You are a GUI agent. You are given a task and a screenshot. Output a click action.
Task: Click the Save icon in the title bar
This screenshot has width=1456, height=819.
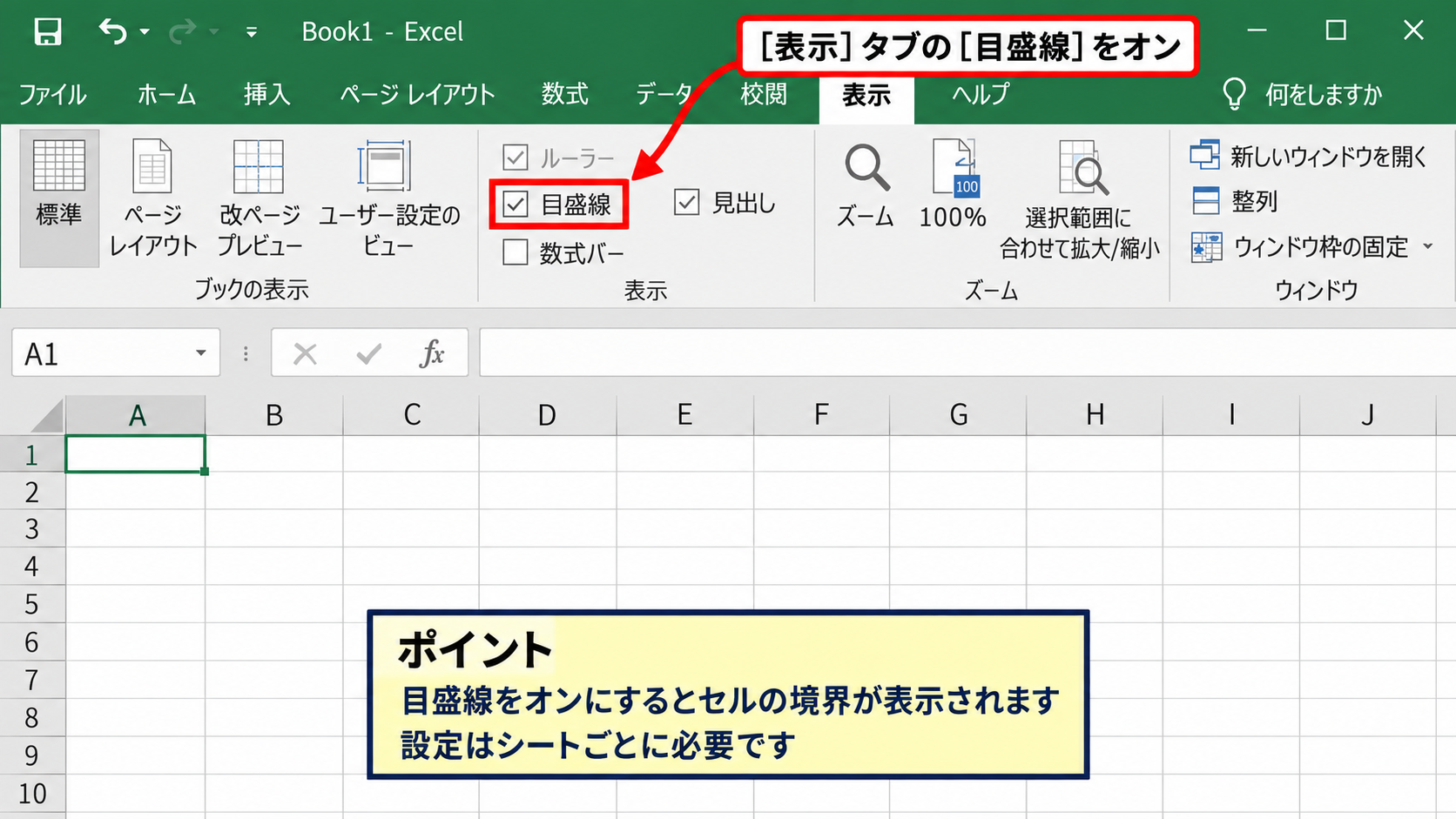tap(47, 32)
